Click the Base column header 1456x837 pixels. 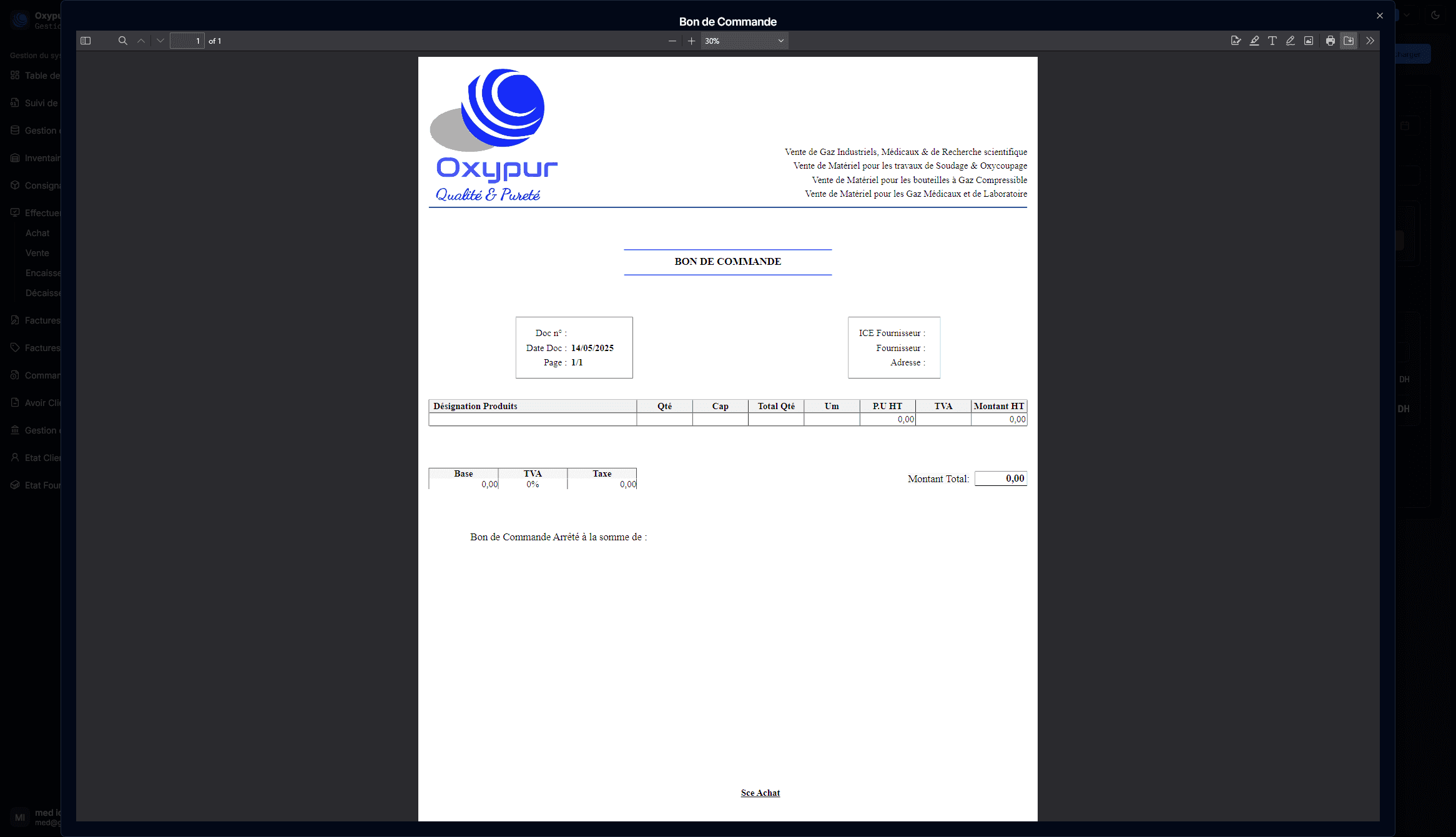point(463,473)
